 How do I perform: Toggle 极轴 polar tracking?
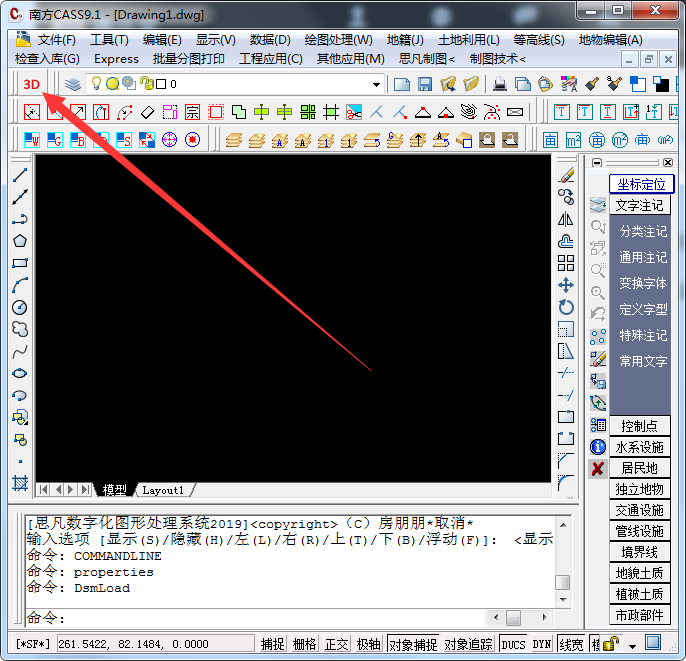tap(368, 644)
